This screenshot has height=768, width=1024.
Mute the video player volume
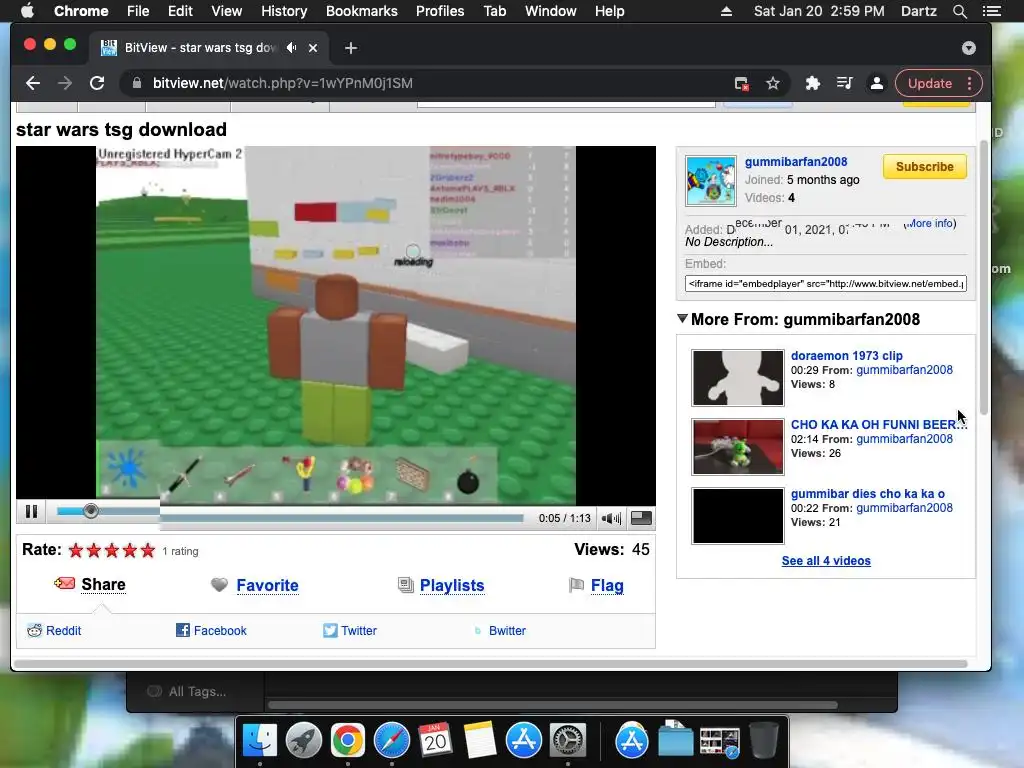611,519
